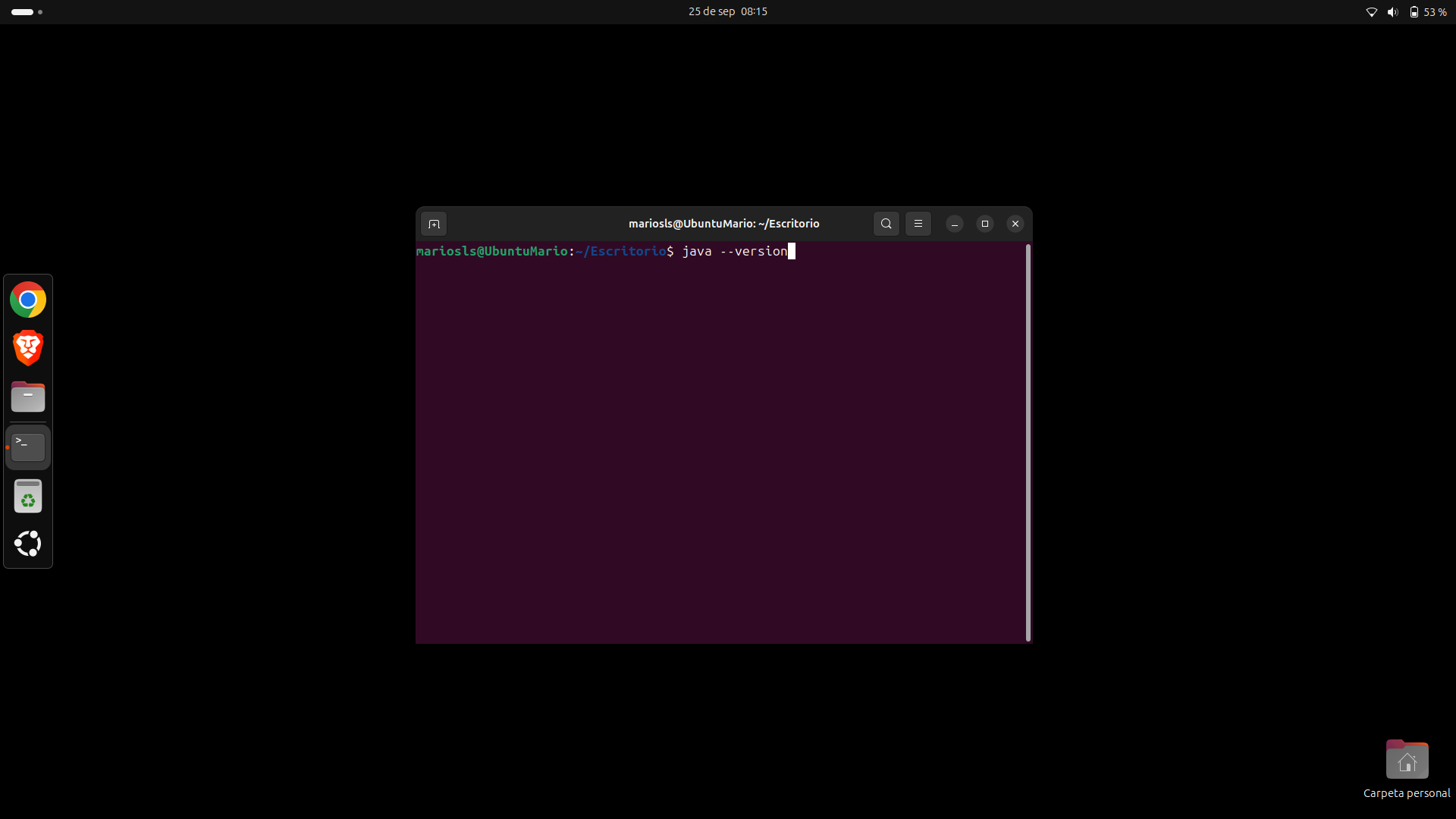Open the Files manager from the dock
Viewport: 1456px width, 819px height.
(x=28, y=397)
